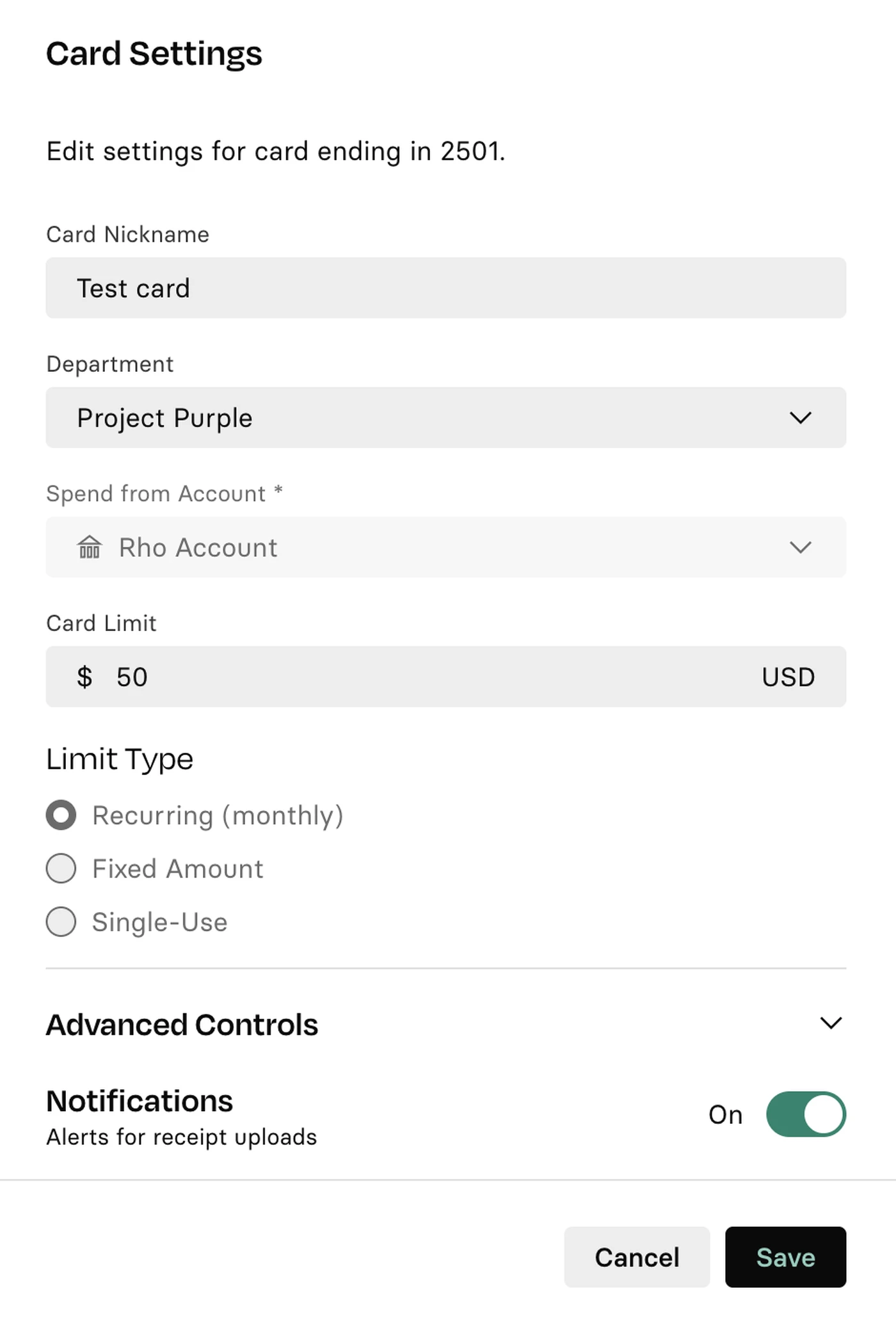Toggle Notifications switch off
Viewport: 896px width, 1321px height.
coord(806,1114)
